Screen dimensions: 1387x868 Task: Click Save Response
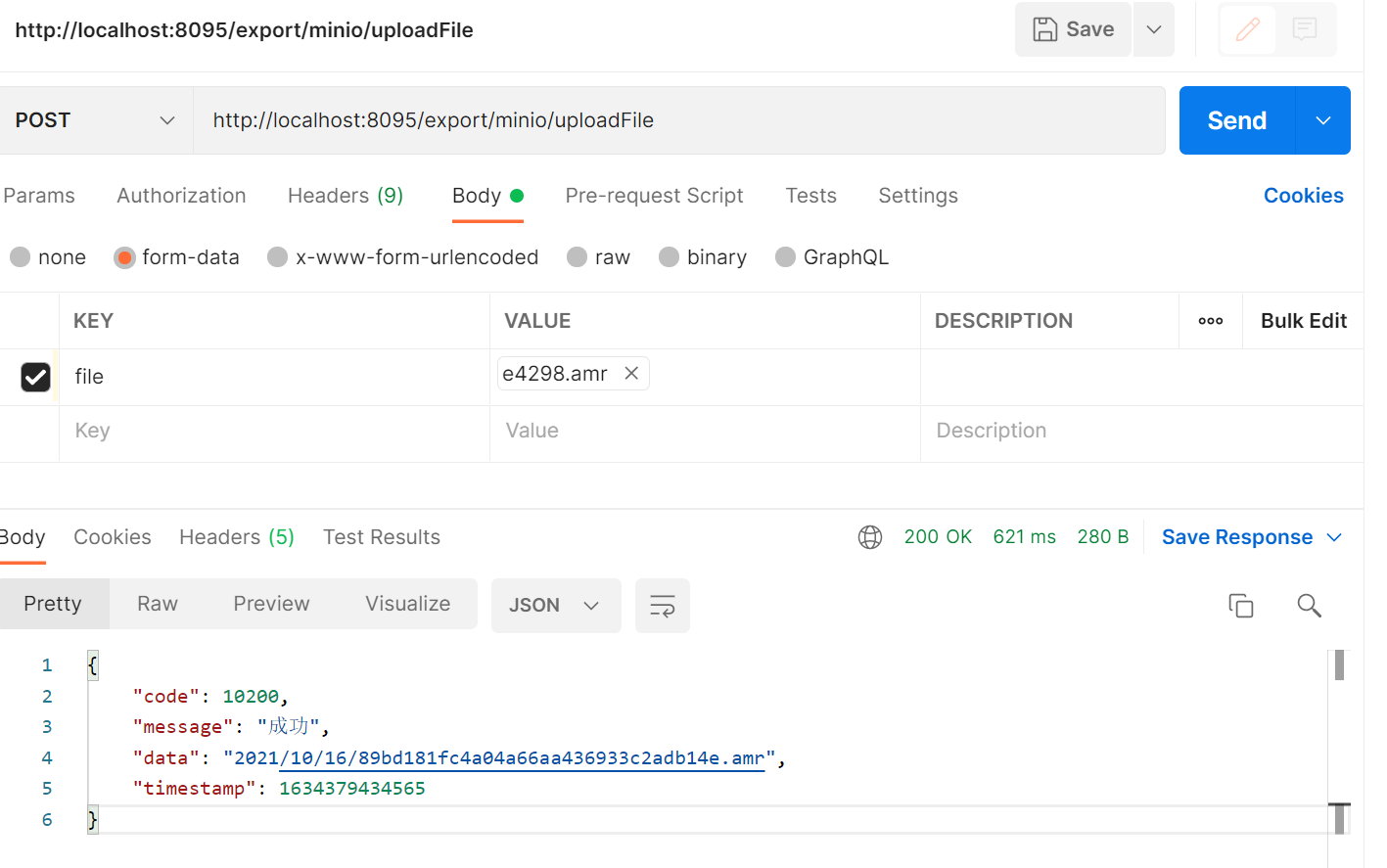[x=1237, y=537]
